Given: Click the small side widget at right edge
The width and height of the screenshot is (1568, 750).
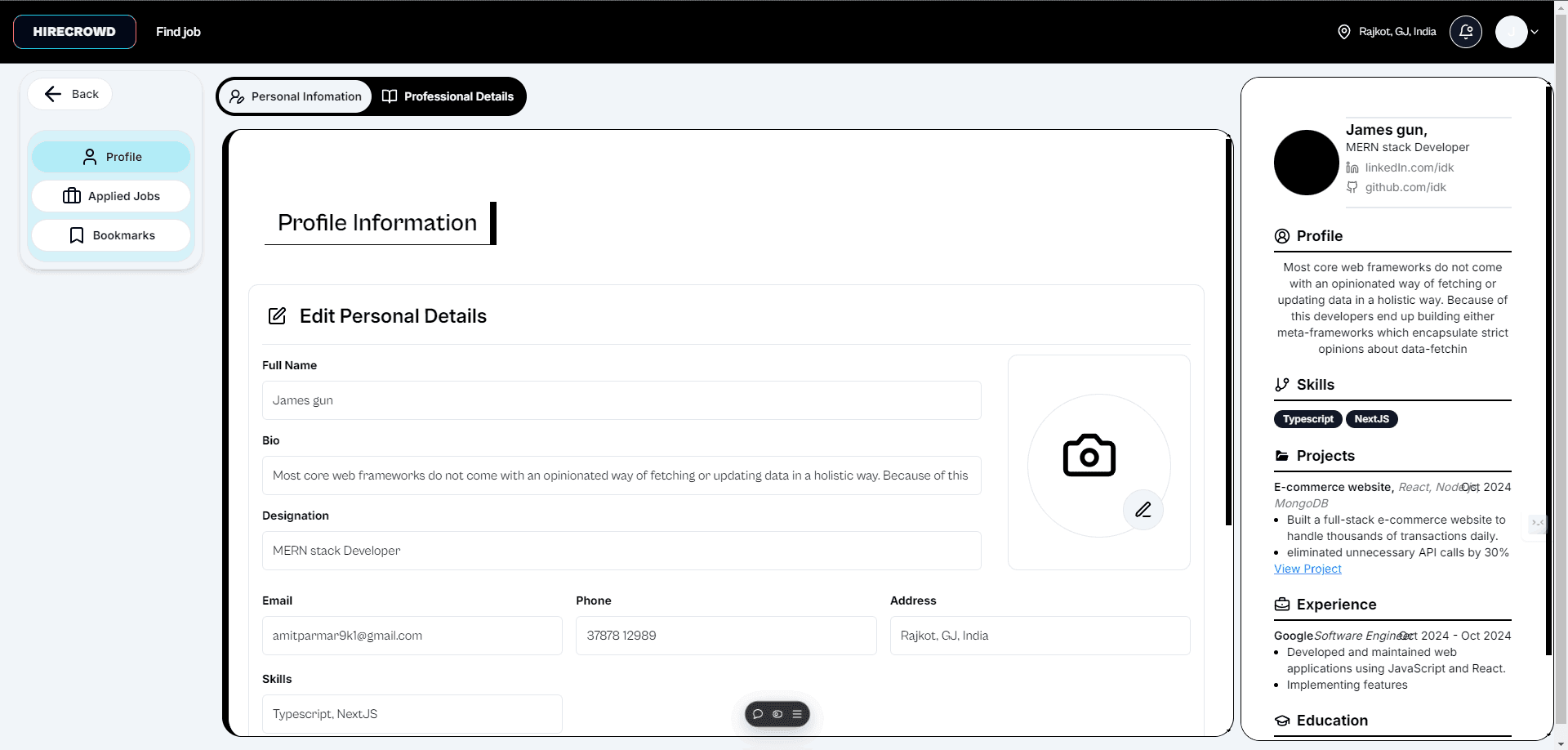Looking at the screenshot, I should [x=1538, y=523].
